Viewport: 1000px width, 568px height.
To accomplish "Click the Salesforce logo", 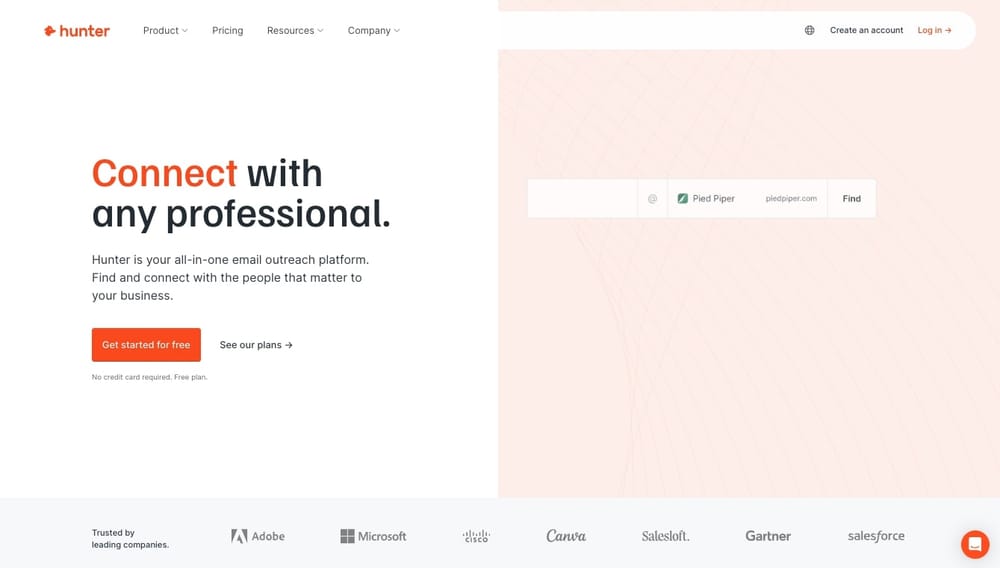I will click(x=876, y=536).
